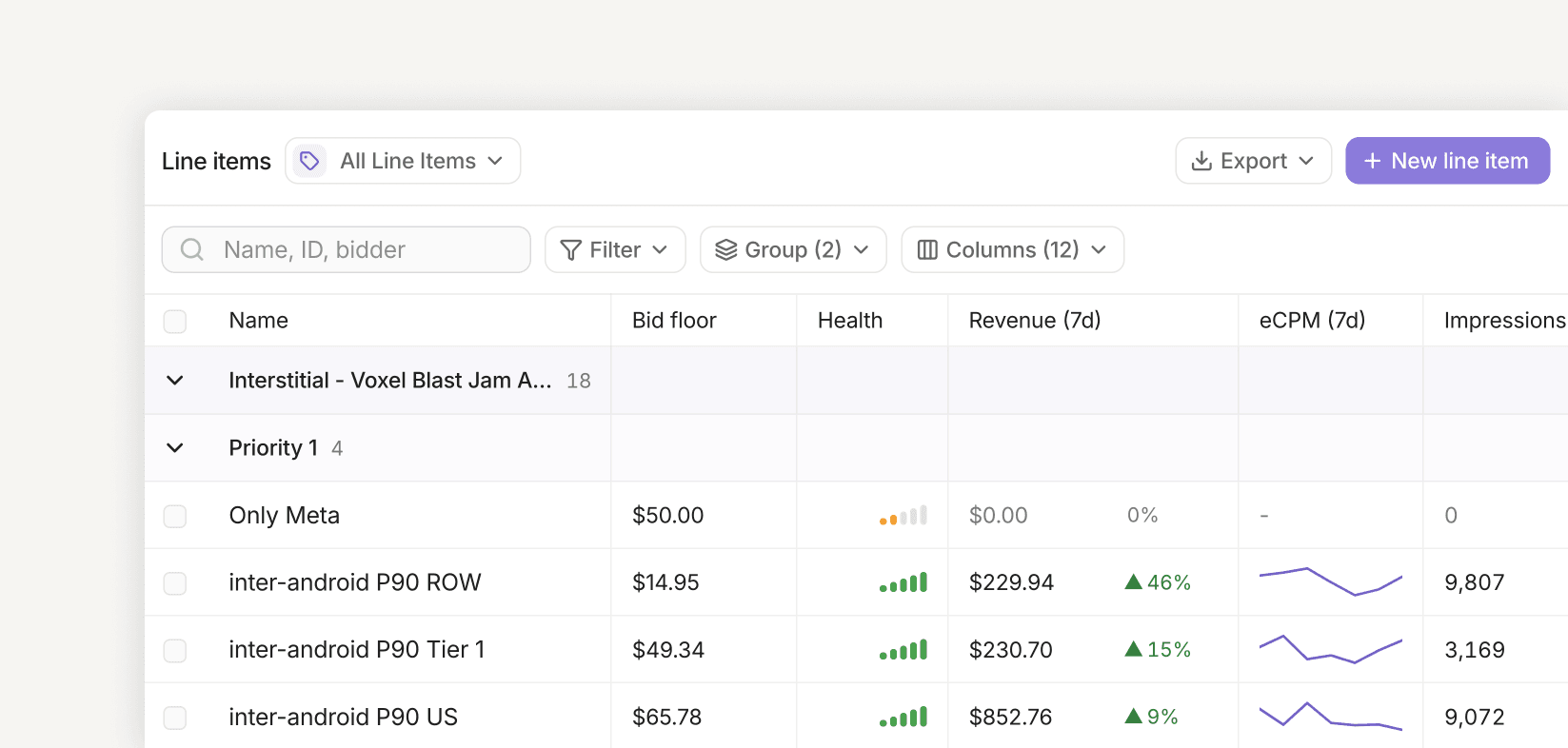Click the plus icon in New line item
The image size is (1568, 748).
[1372, 161]
